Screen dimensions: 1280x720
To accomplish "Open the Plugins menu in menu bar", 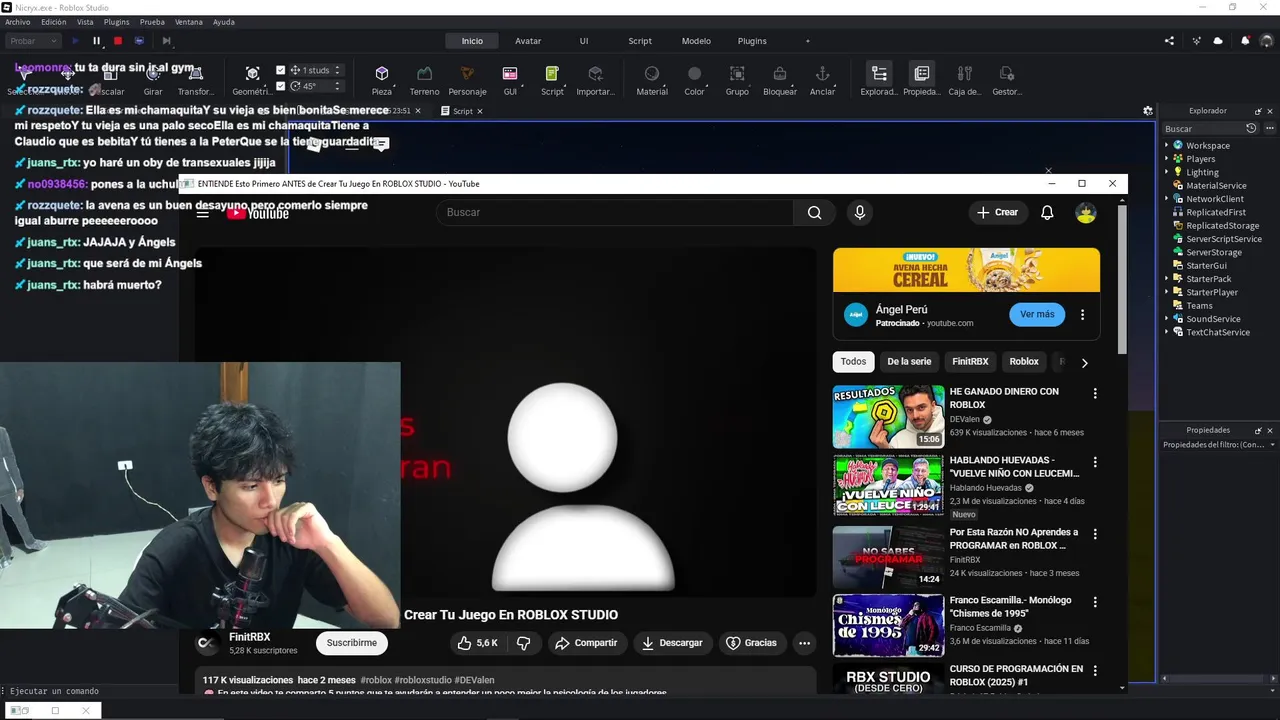I will (117, 22).
